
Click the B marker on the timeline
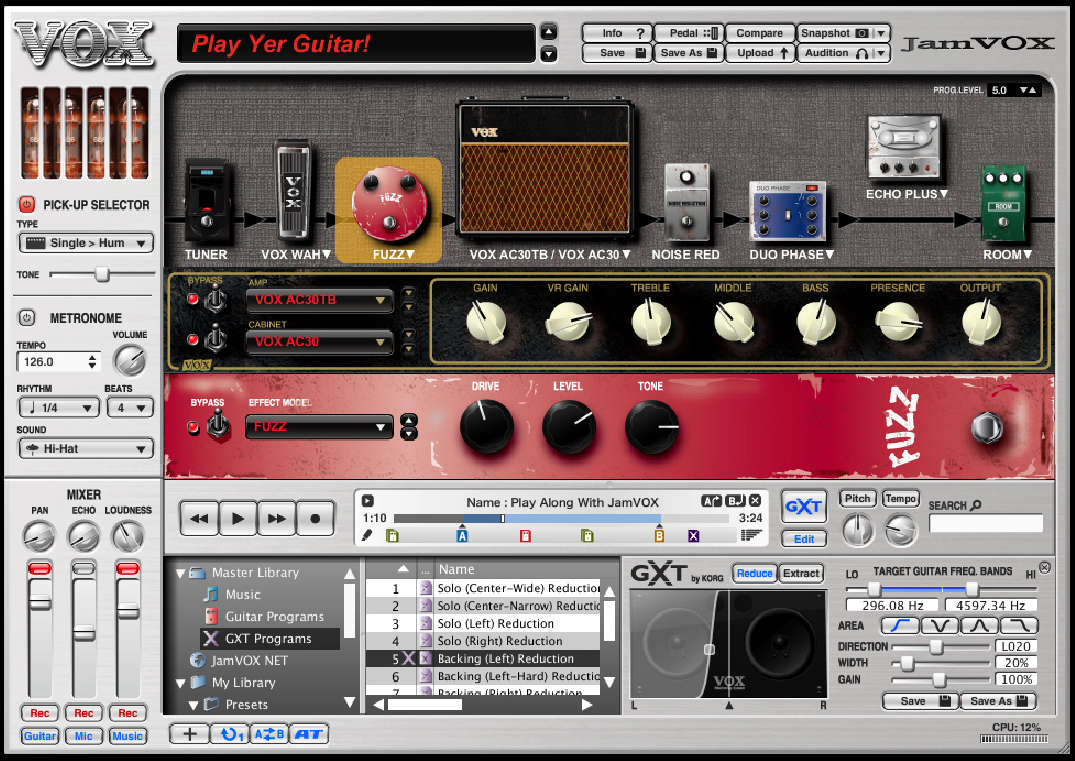click(659, 535)
